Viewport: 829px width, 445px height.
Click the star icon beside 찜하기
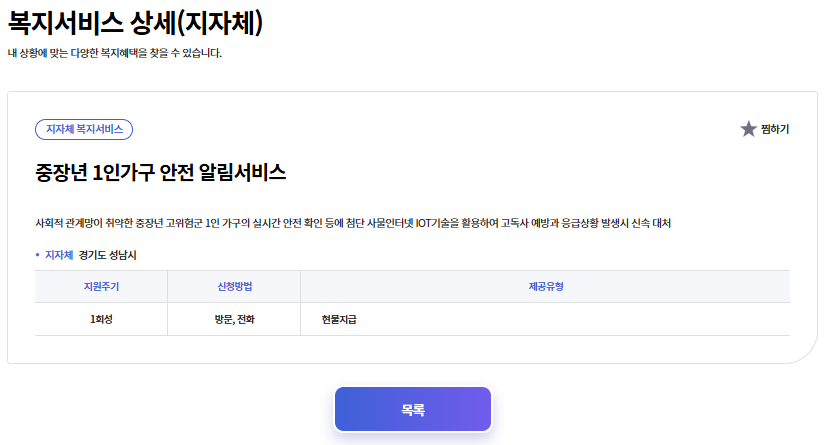click(748, 129)
